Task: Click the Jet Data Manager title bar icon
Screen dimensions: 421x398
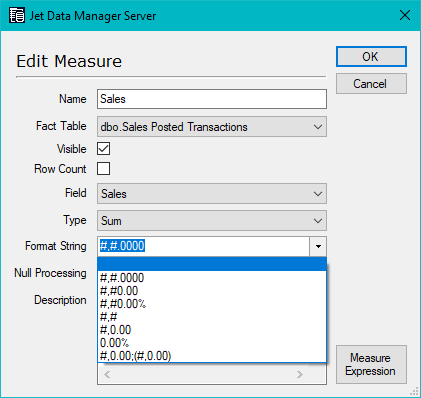Action: click(17, 15)
